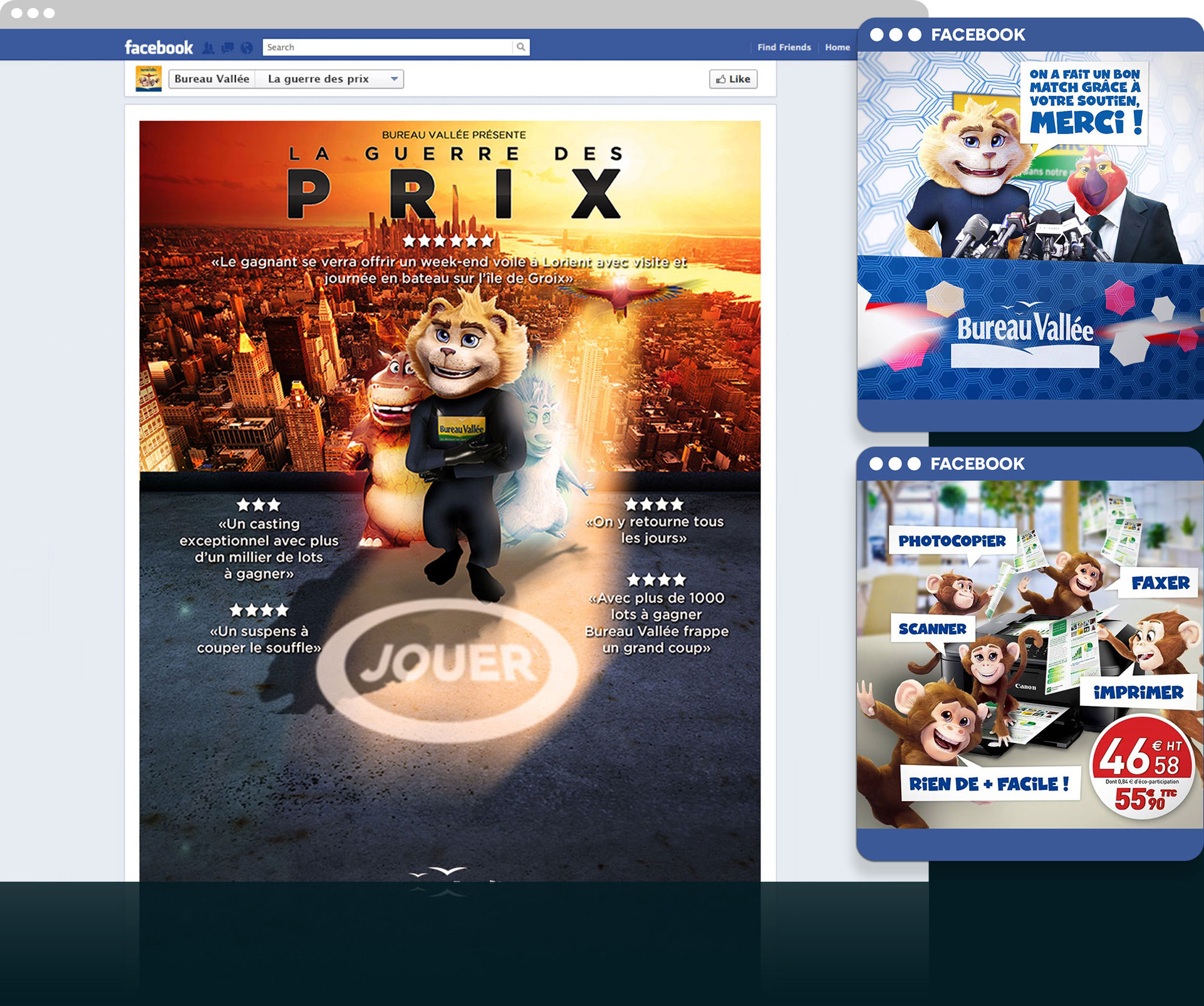The height and width of the screenshot is (1006, 1204).
Task: Open the notifications globe icon
Action: pyautogui.click(x=247, y=48)
